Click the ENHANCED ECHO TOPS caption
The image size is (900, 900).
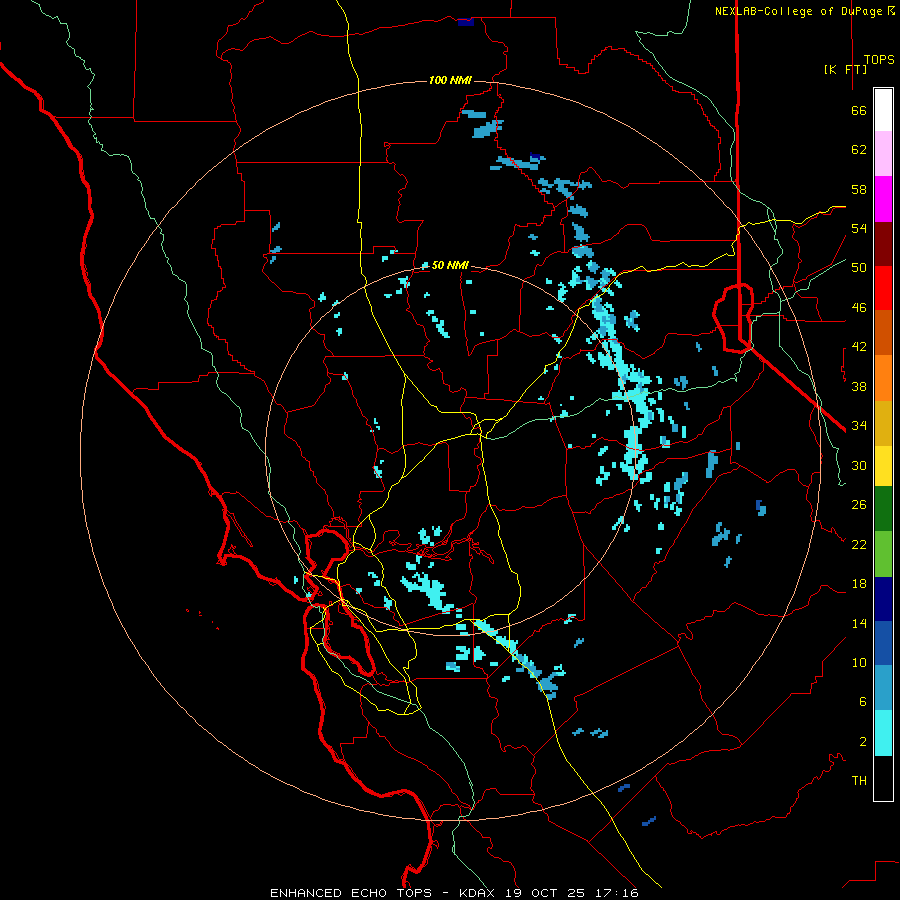click(351, 893)
